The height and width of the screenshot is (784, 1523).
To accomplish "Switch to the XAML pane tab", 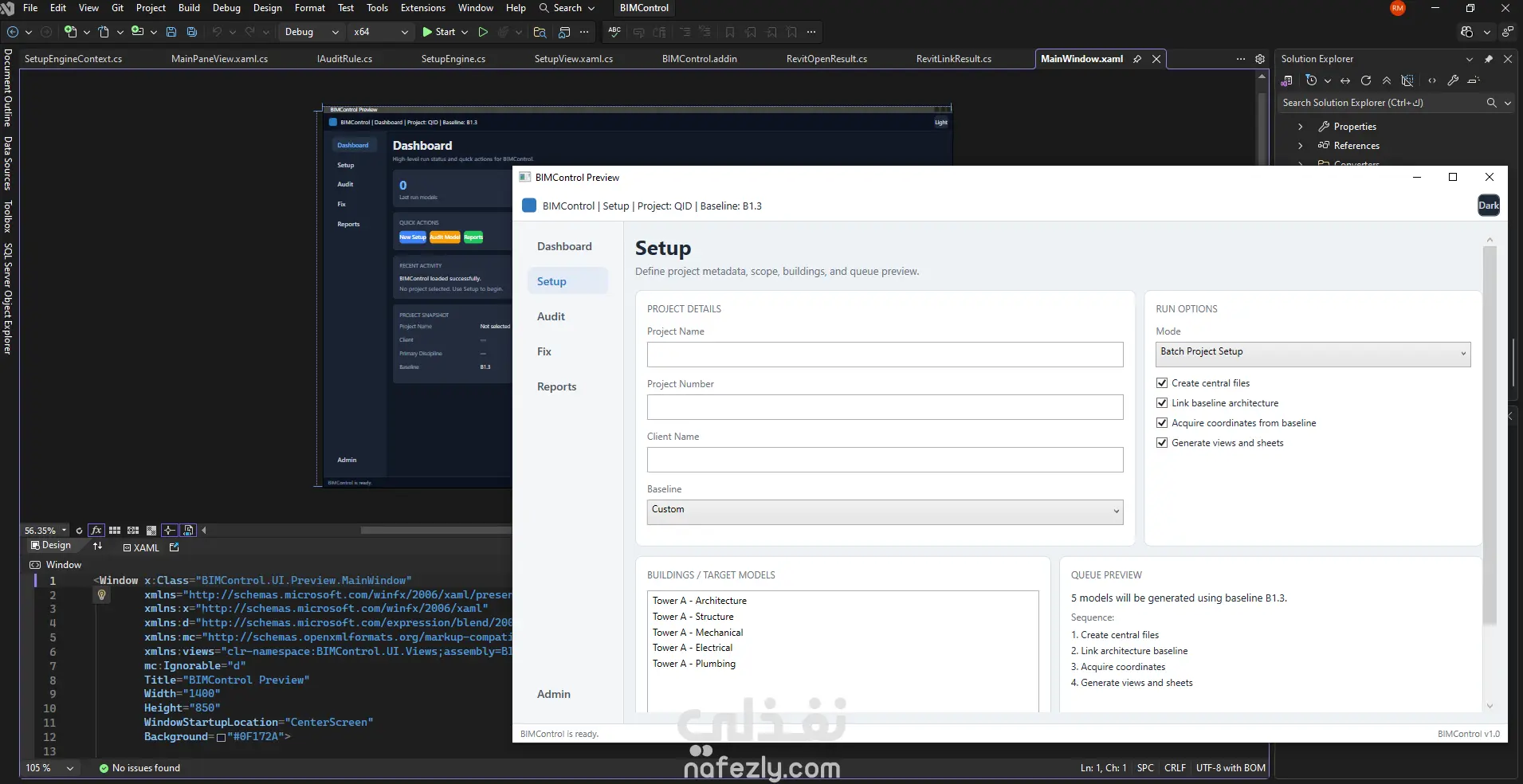I will coord(141,547).
